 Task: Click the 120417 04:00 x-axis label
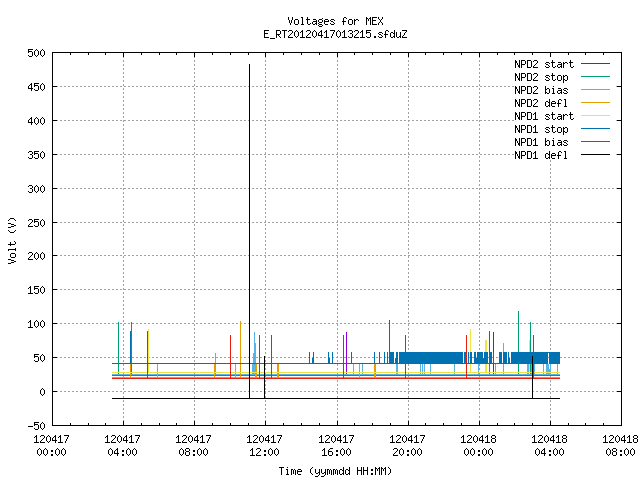(122, 446)
